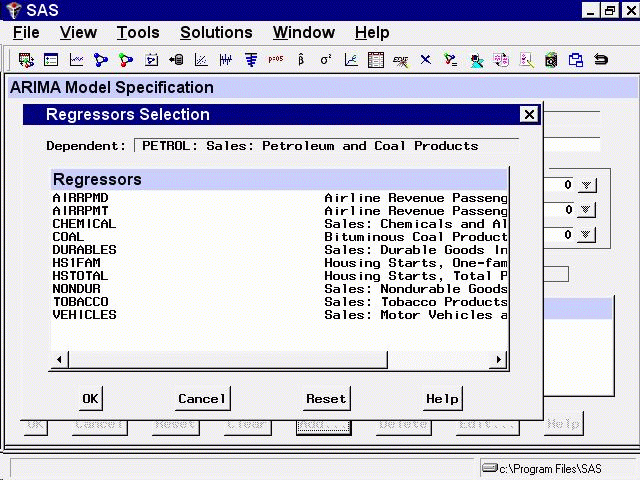Select the VEHICLES regressor

click(280, 315)
